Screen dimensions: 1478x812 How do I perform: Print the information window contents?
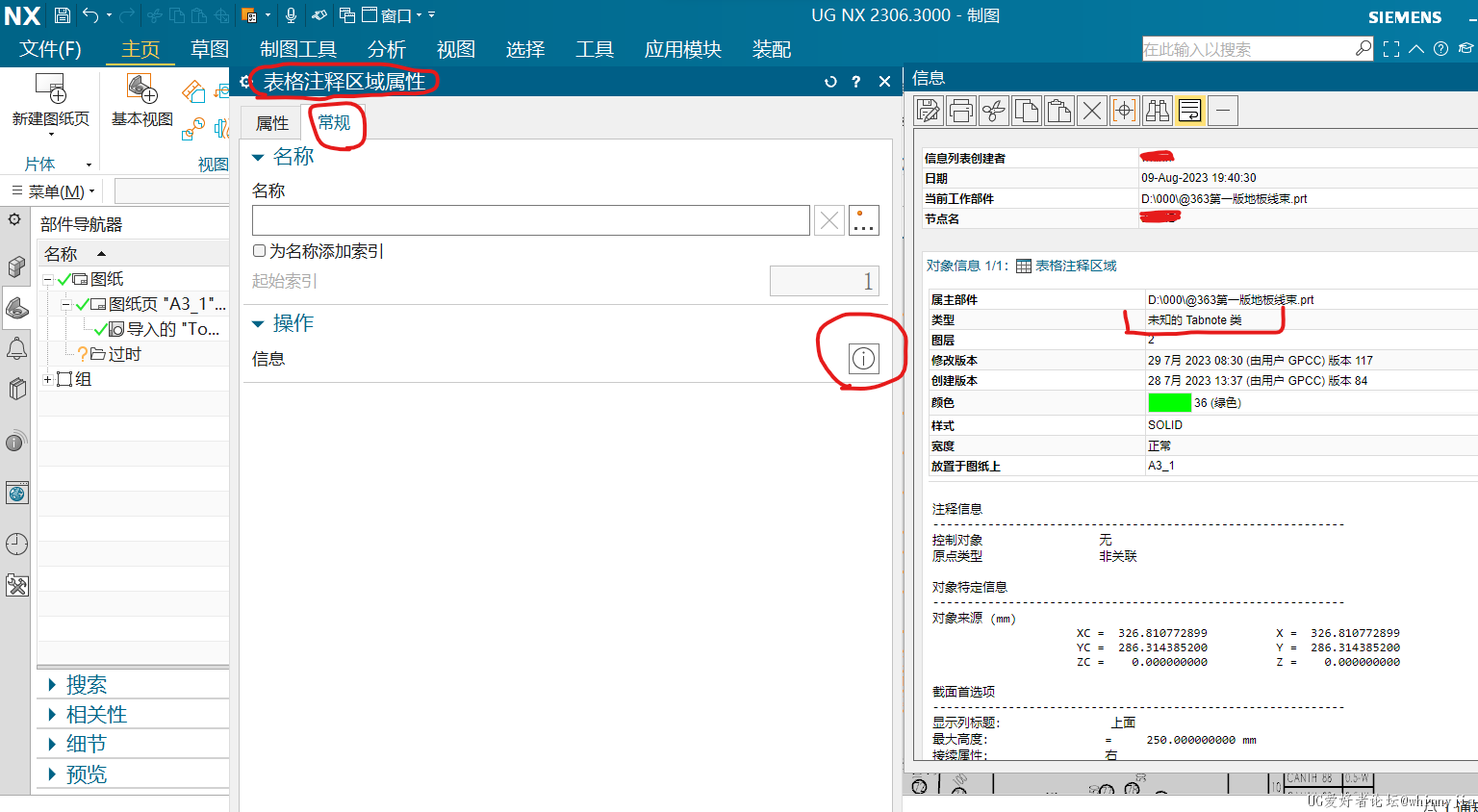point(961,111)
